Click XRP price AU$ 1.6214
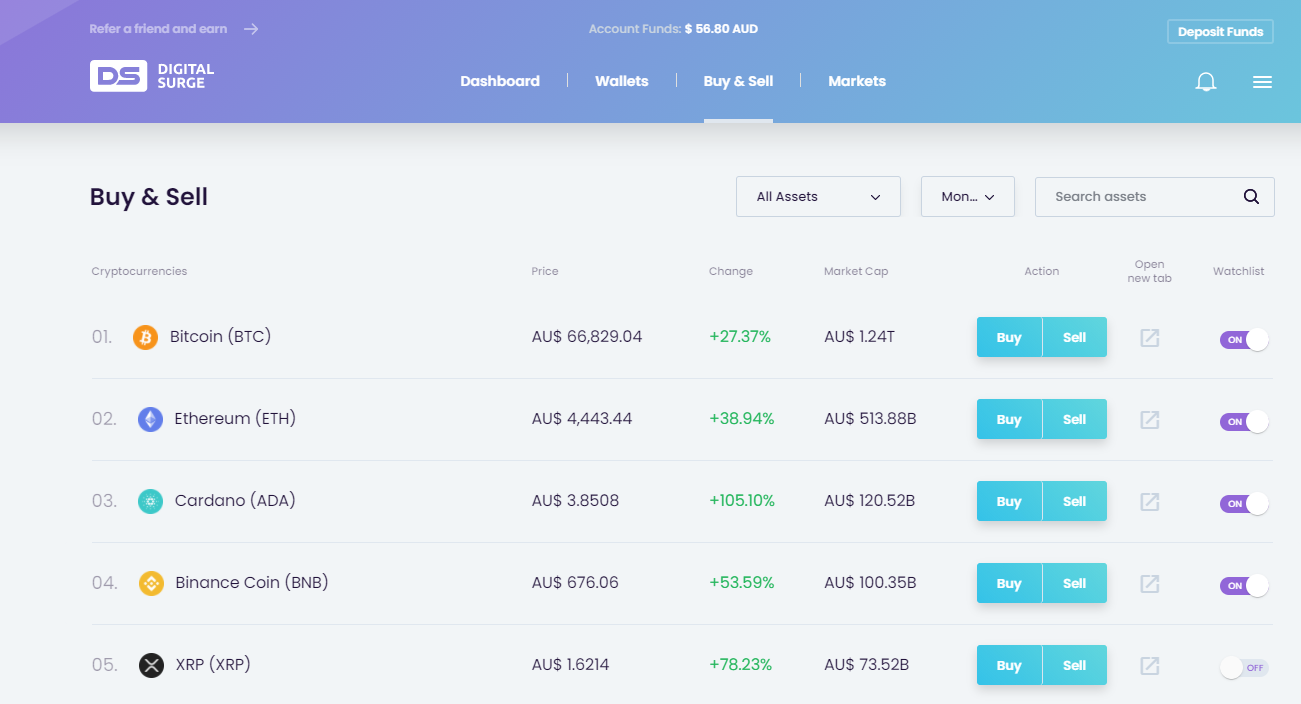Screen dimensions: 1301x704 [570, 665]
